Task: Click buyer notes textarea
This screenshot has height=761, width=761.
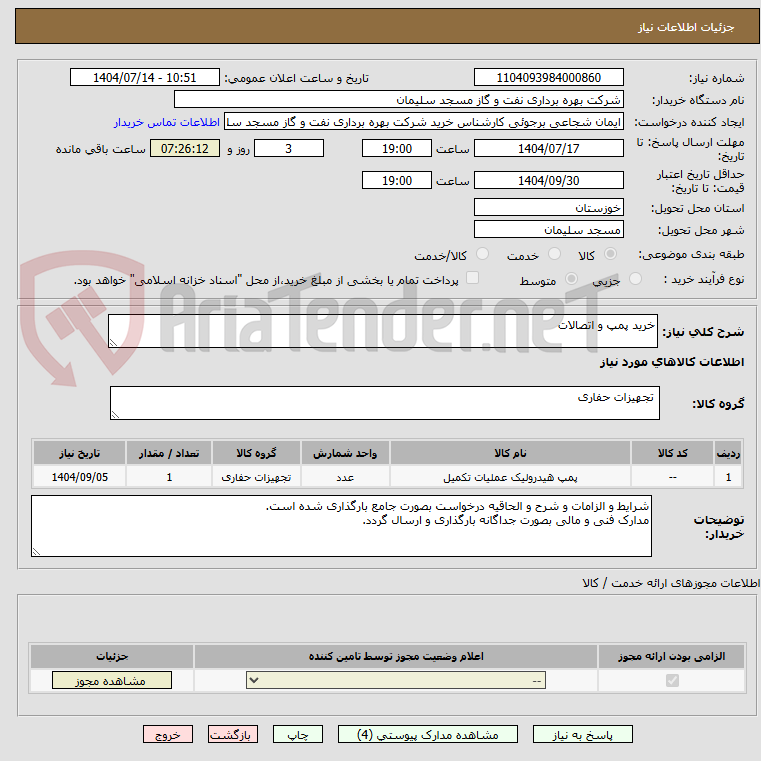Action: pyautogui.click(x=341, y=526)
